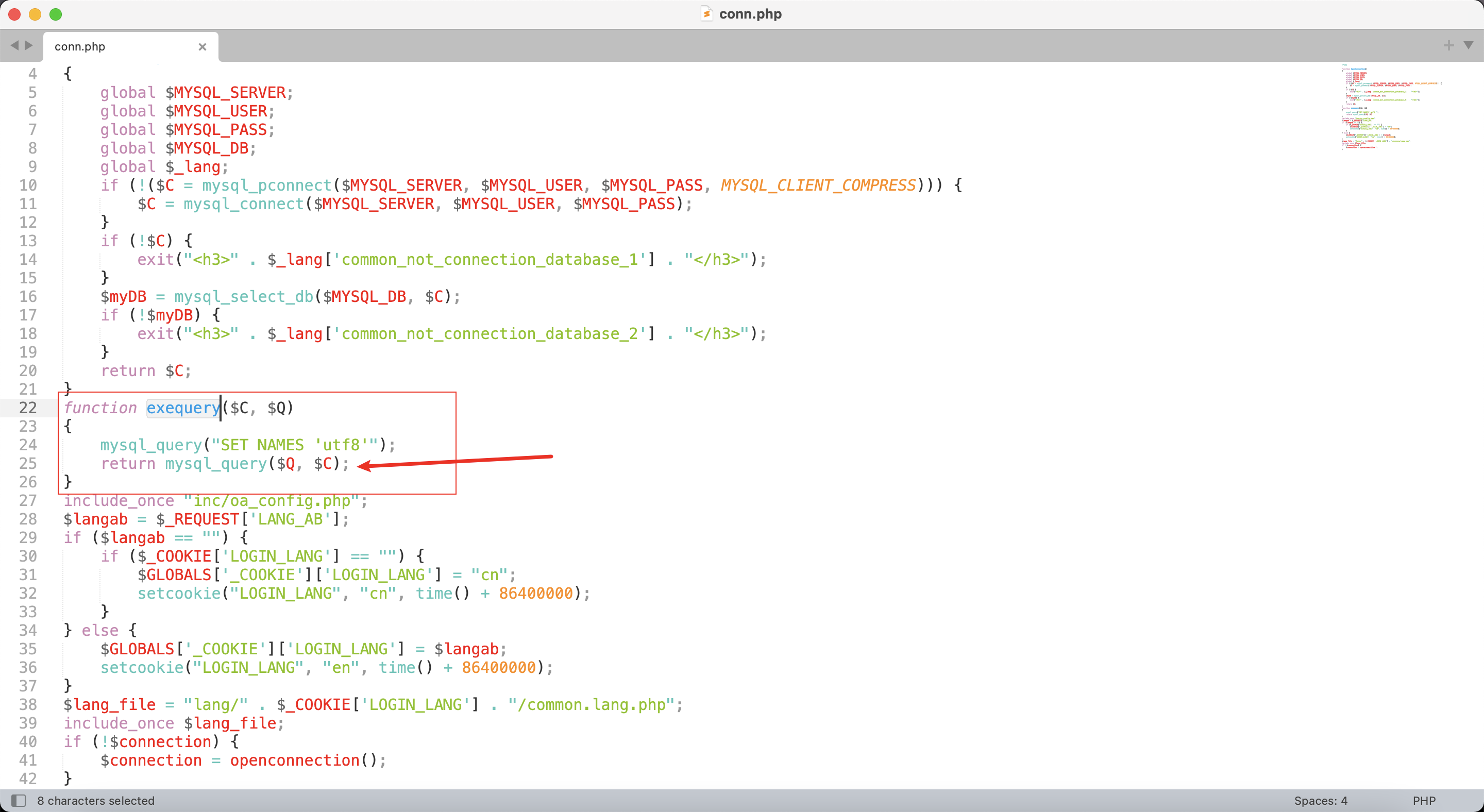Open the tab list dropdown arrow
The width and height of the screenshot is (1484, 812).
tap(1469, 45)
